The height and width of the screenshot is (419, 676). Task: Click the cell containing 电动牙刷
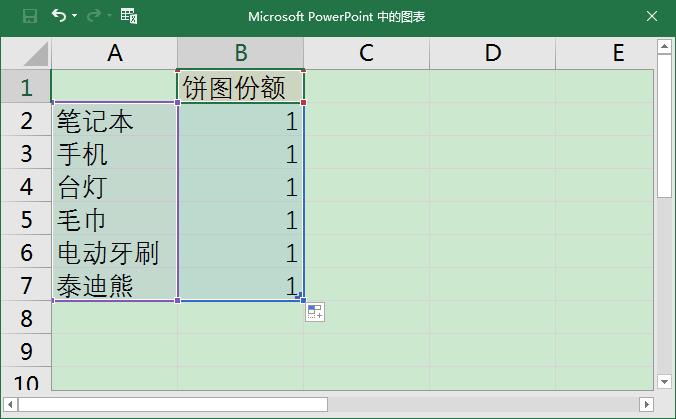pyautogui.click(x=115, y=252)
